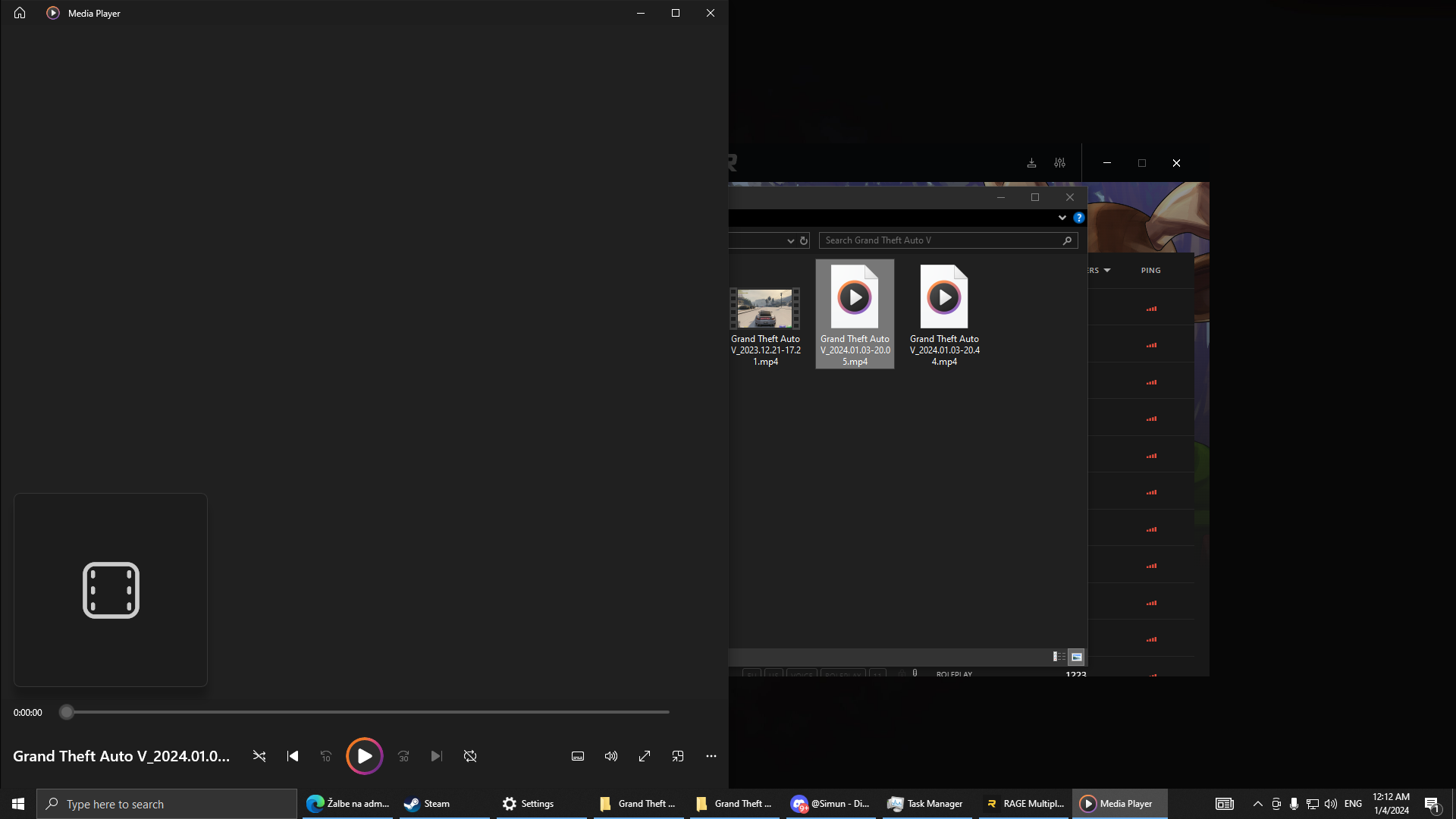Screen dimensions: 1456x819
Task: Expand the File Explorer ribbon chevron
Action: (x=1062, y=218)
